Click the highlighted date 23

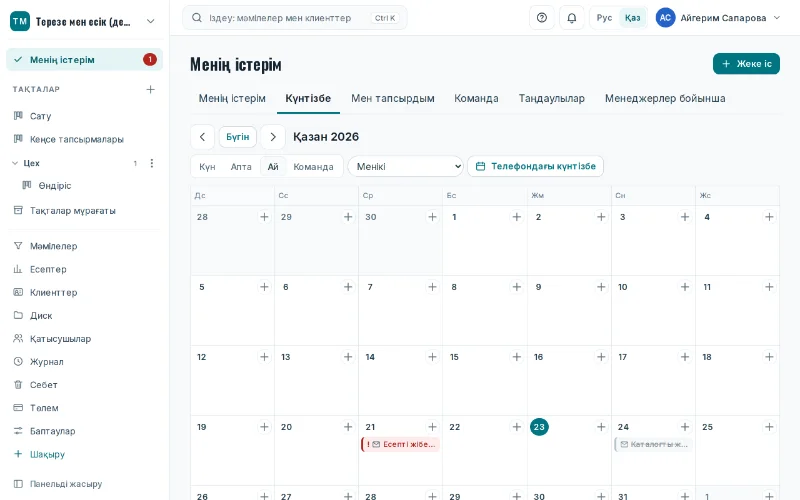[x=539, y=427]
